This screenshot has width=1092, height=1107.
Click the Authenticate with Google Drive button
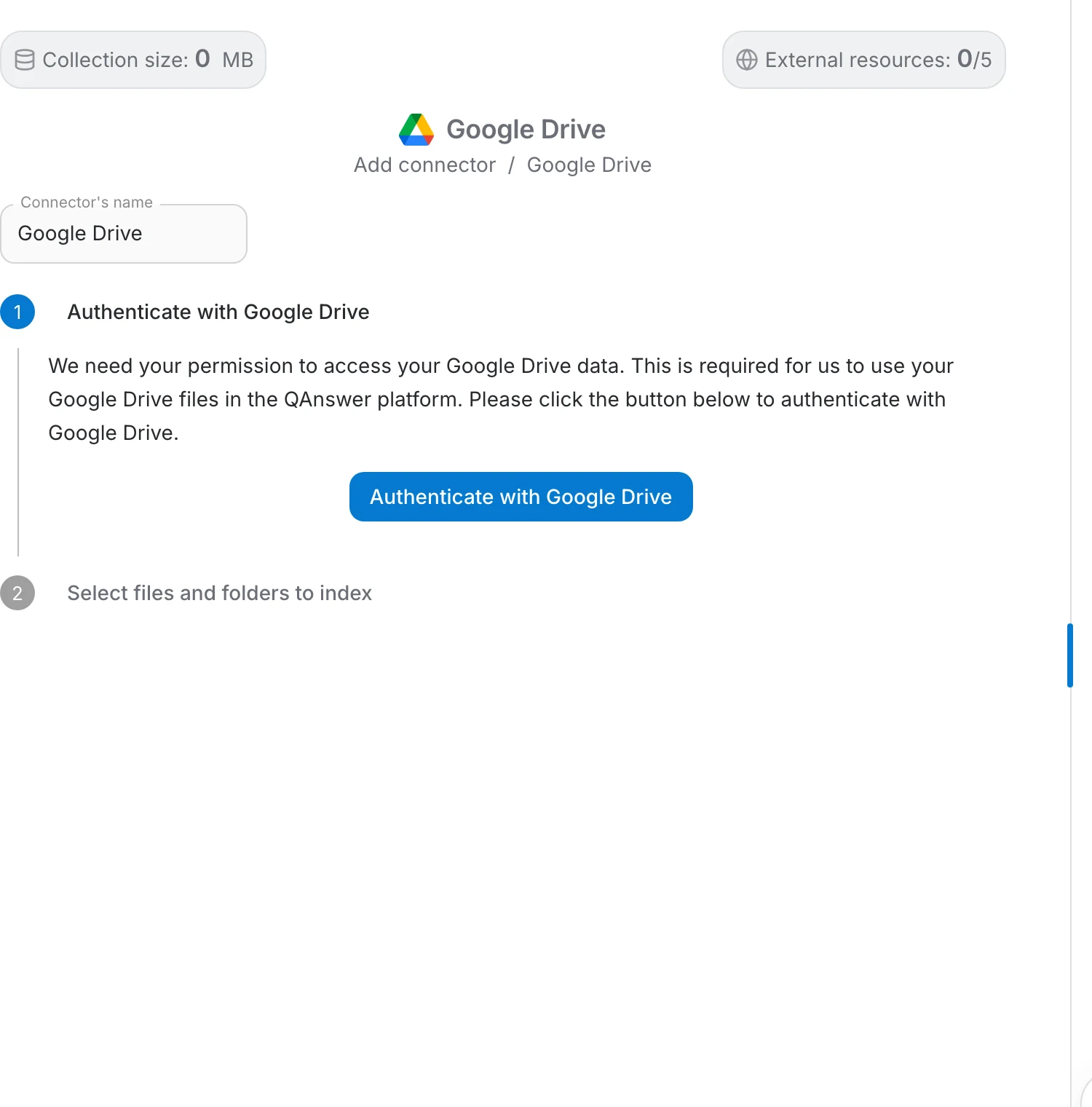tap(521, 497)
